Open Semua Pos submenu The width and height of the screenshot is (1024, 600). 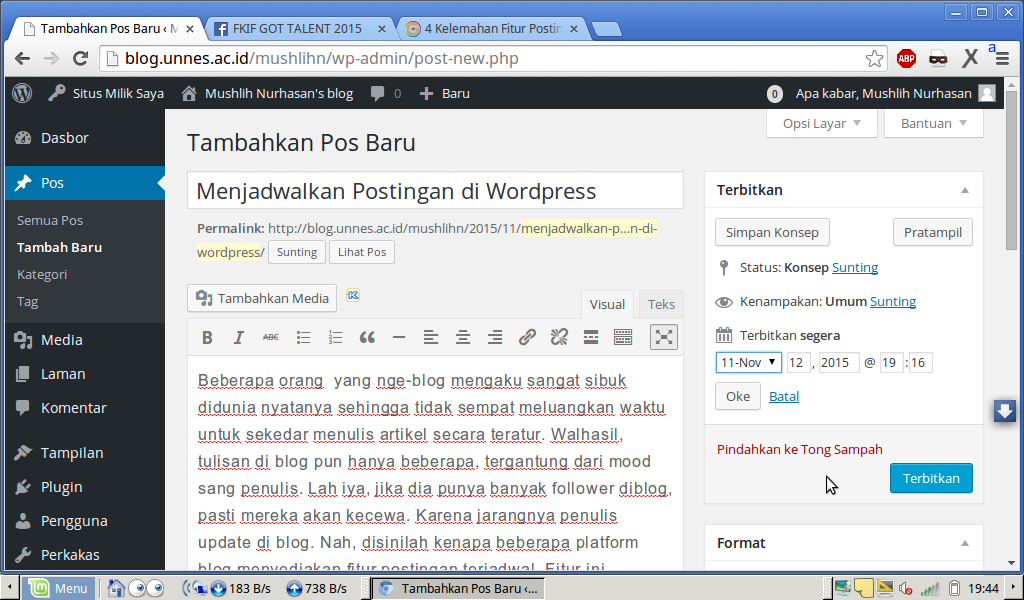click(x=50, y=221)
